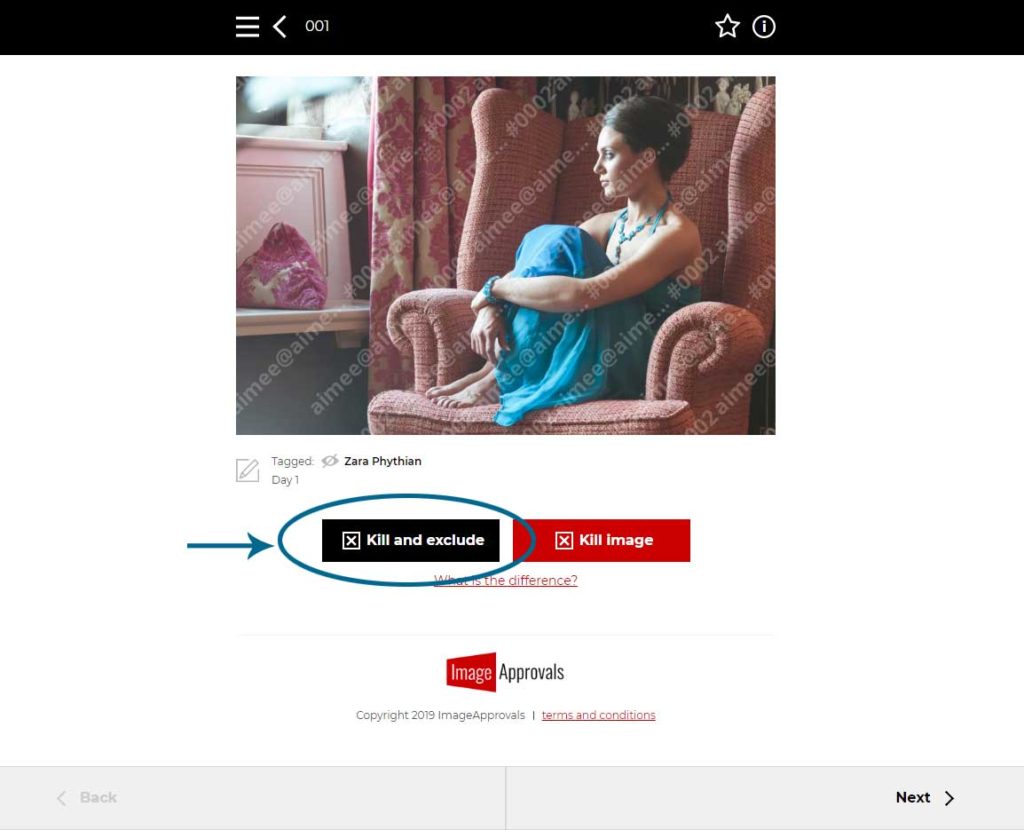Click the red Kill image button

(601, 540)
